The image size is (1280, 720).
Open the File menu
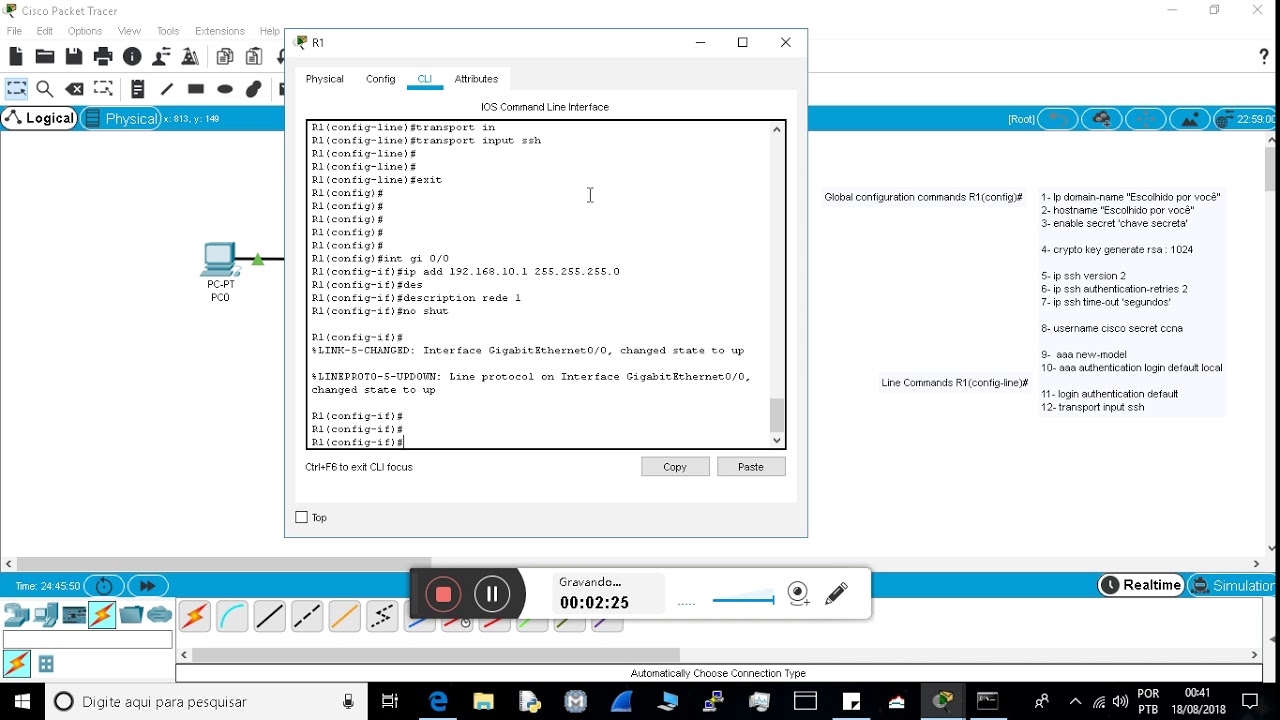pos(14,31)
